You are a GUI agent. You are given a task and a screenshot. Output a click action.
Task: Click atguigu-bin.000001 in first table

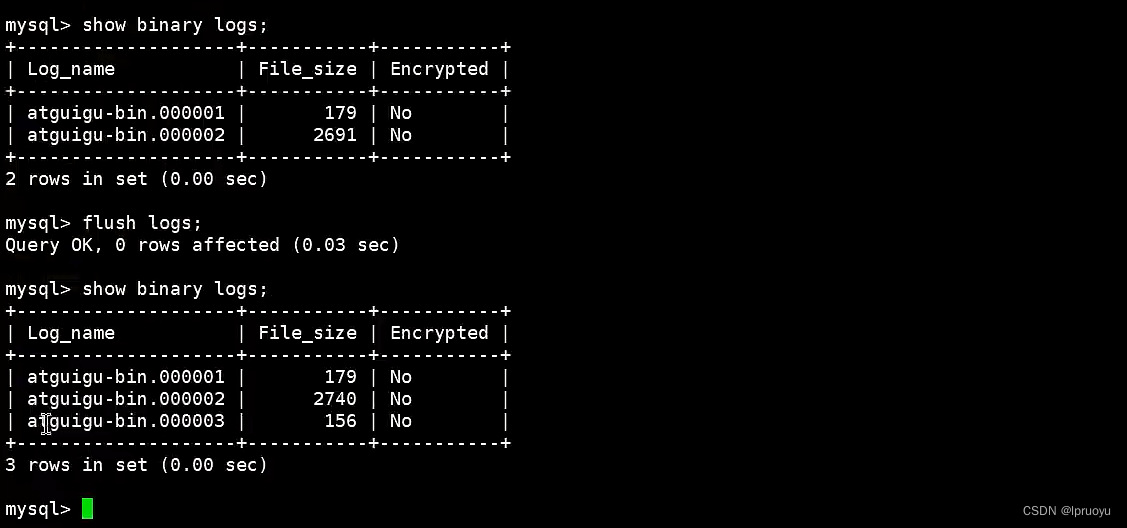(x=126, y=114)
